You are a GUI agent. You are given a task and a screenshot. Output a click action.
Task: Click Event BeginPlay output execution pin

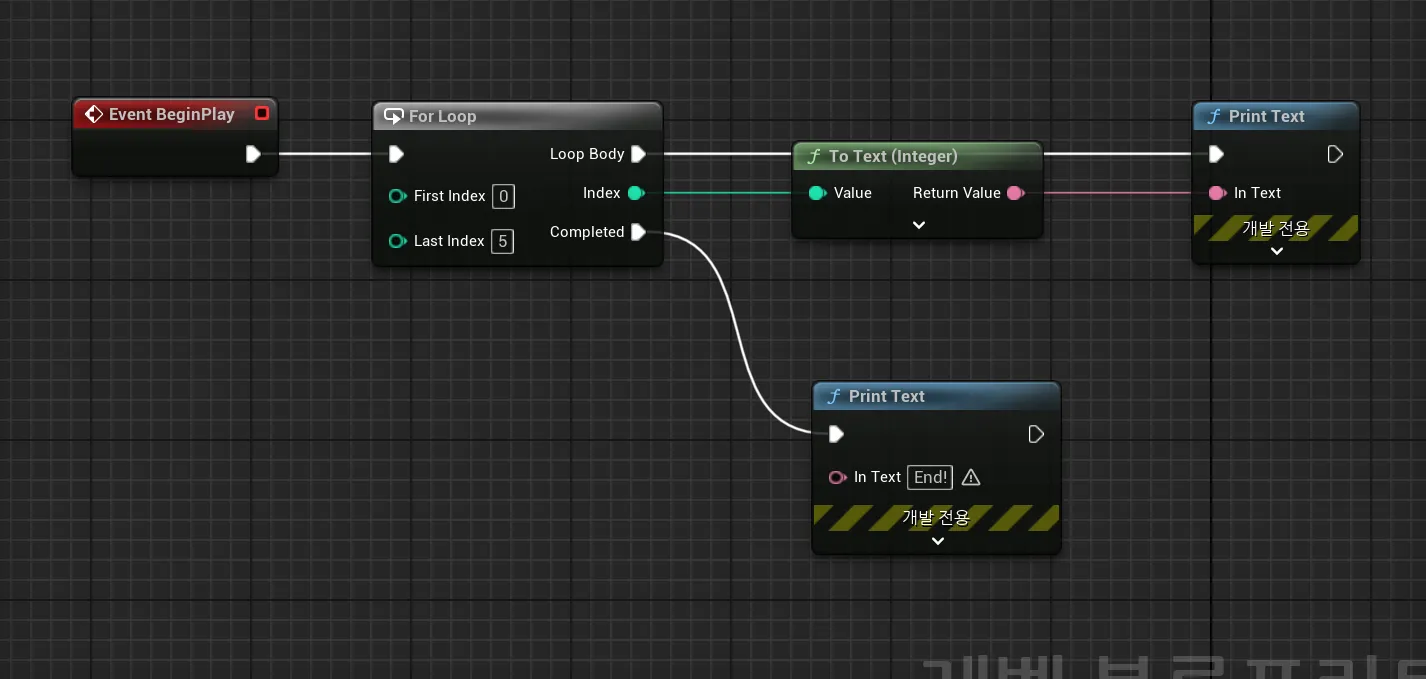253,154
